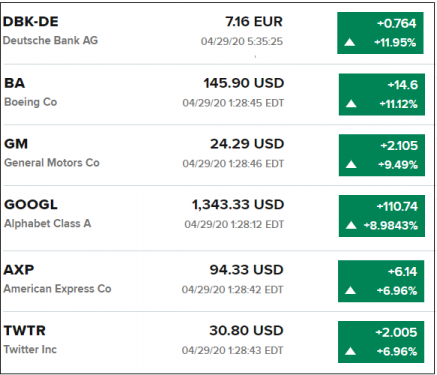437x375 pixels.
Task: Click the AXP ticker symbol
Action: tap(19, 270)
